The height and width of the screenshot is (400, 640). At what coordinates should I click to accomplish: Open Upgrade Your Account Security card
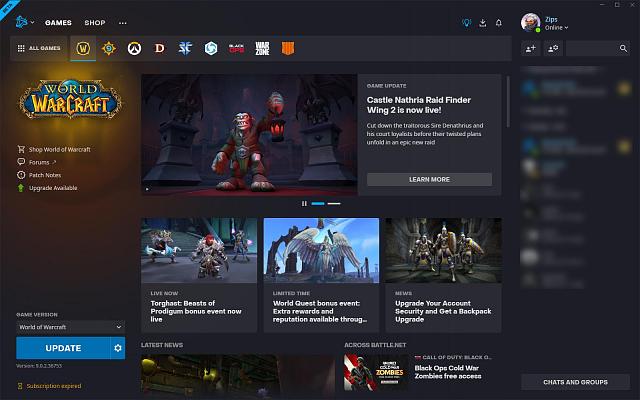point(444,275)
